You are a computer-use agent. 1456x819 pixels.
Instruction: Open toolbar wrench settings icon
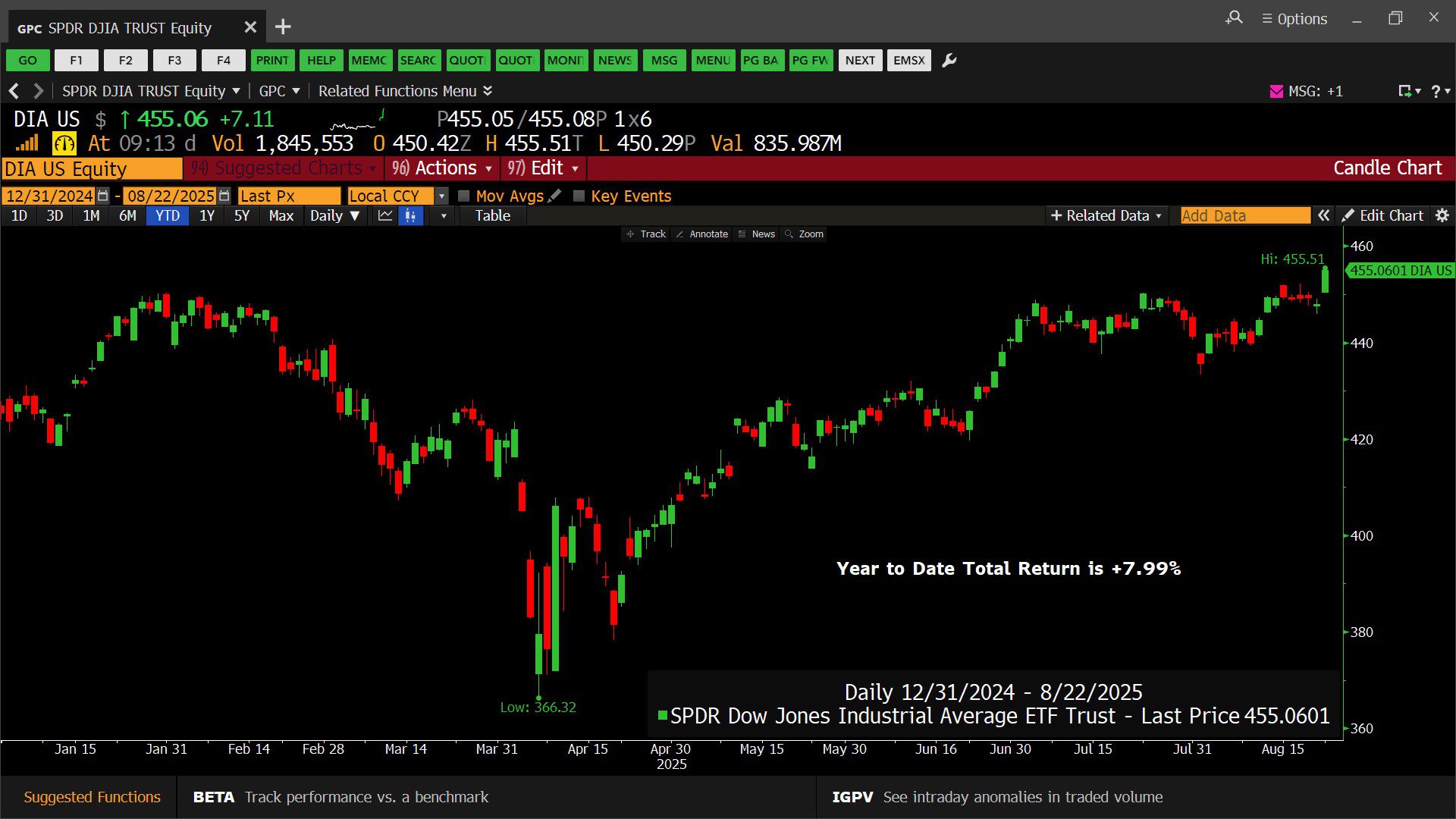click(949, 61)
